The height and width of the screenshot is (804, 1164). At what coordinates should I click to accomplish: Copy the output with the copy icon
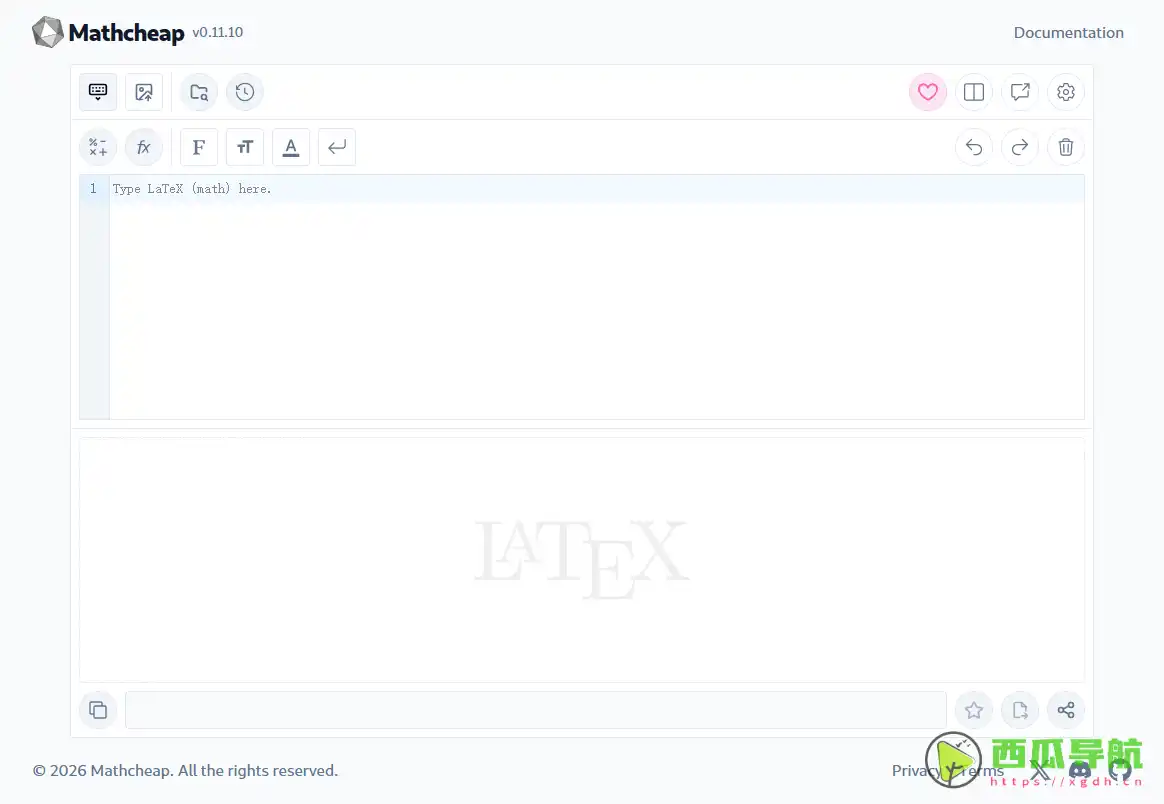click(x=98, y=710)
